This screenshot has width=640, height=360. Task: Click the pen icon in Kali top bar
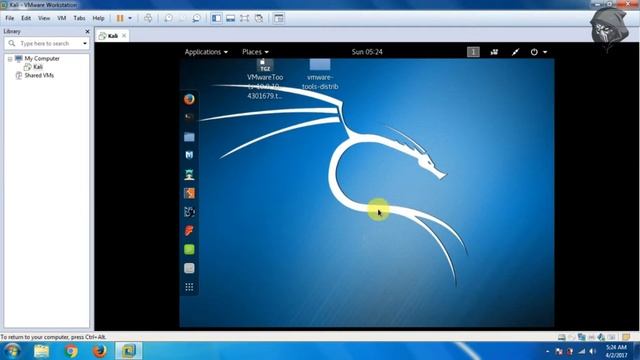click(516, 52)
